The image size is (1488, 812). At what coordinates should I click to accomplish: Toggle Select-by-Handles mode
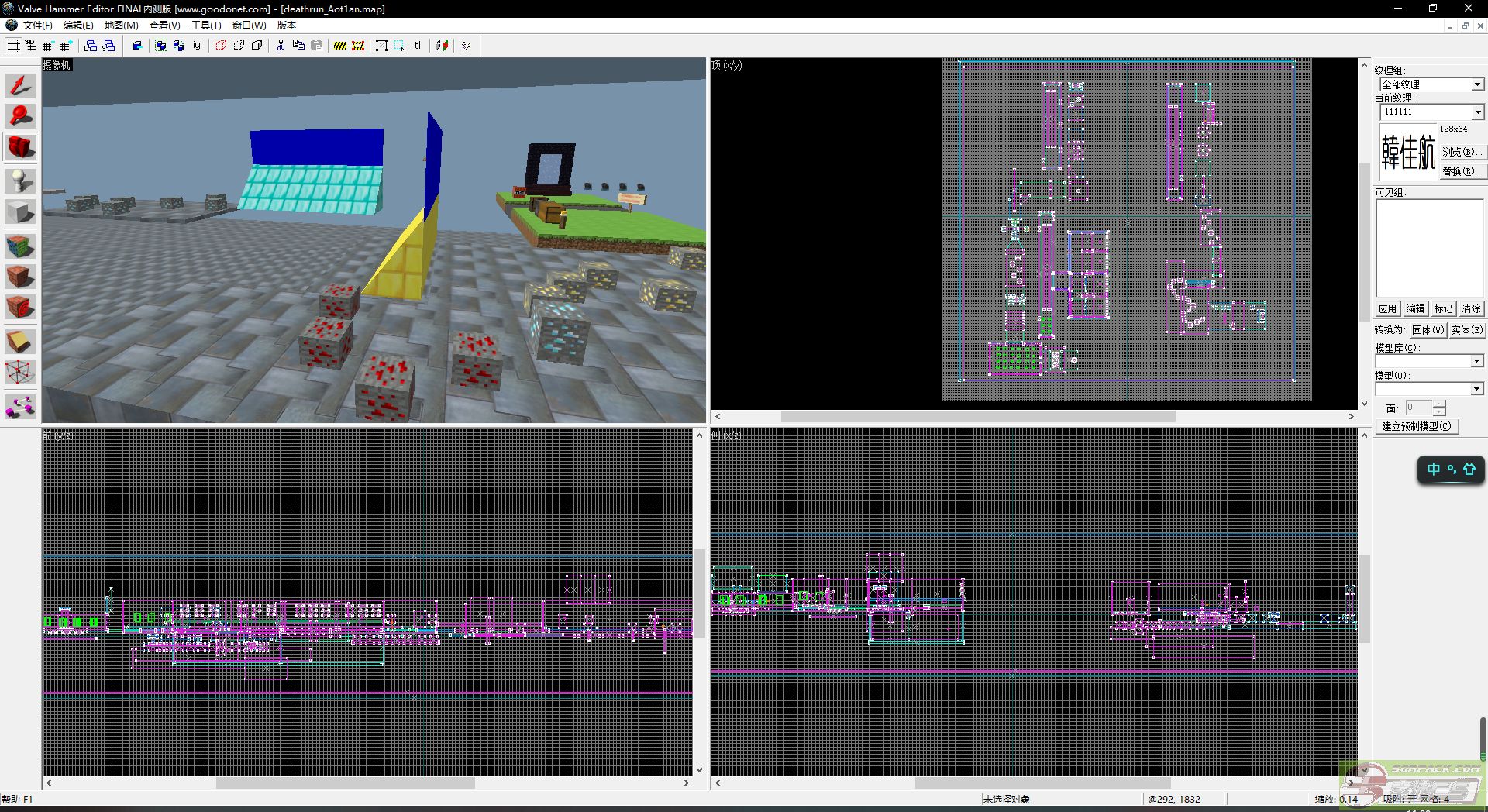(x=382, y=46)
